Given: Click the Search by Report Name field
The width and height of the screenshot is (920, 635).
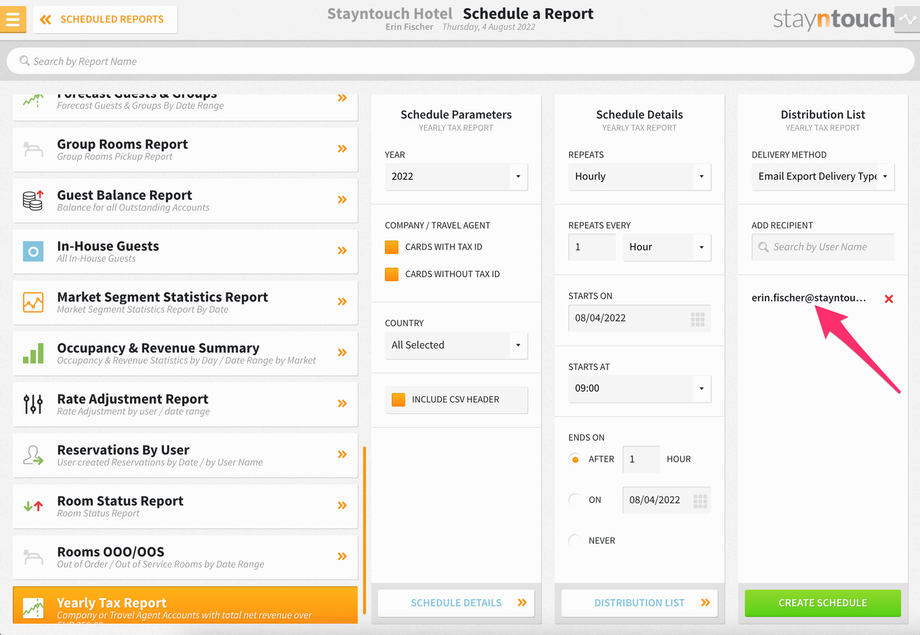Looking at the screenshot, I should [460, 61].
